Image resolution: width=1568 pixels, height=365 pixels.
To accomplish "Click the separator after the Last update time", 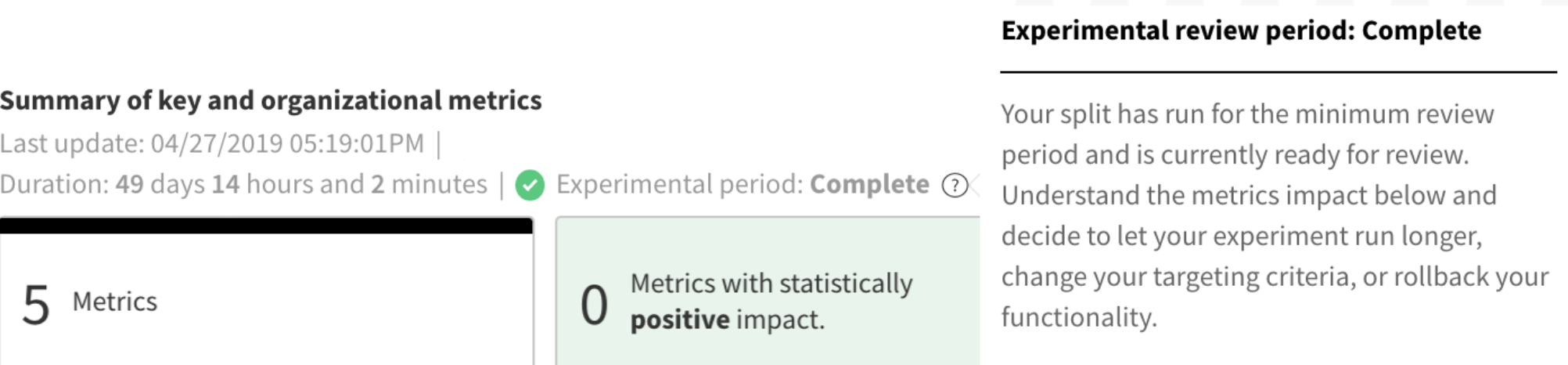I will [438, 144].
